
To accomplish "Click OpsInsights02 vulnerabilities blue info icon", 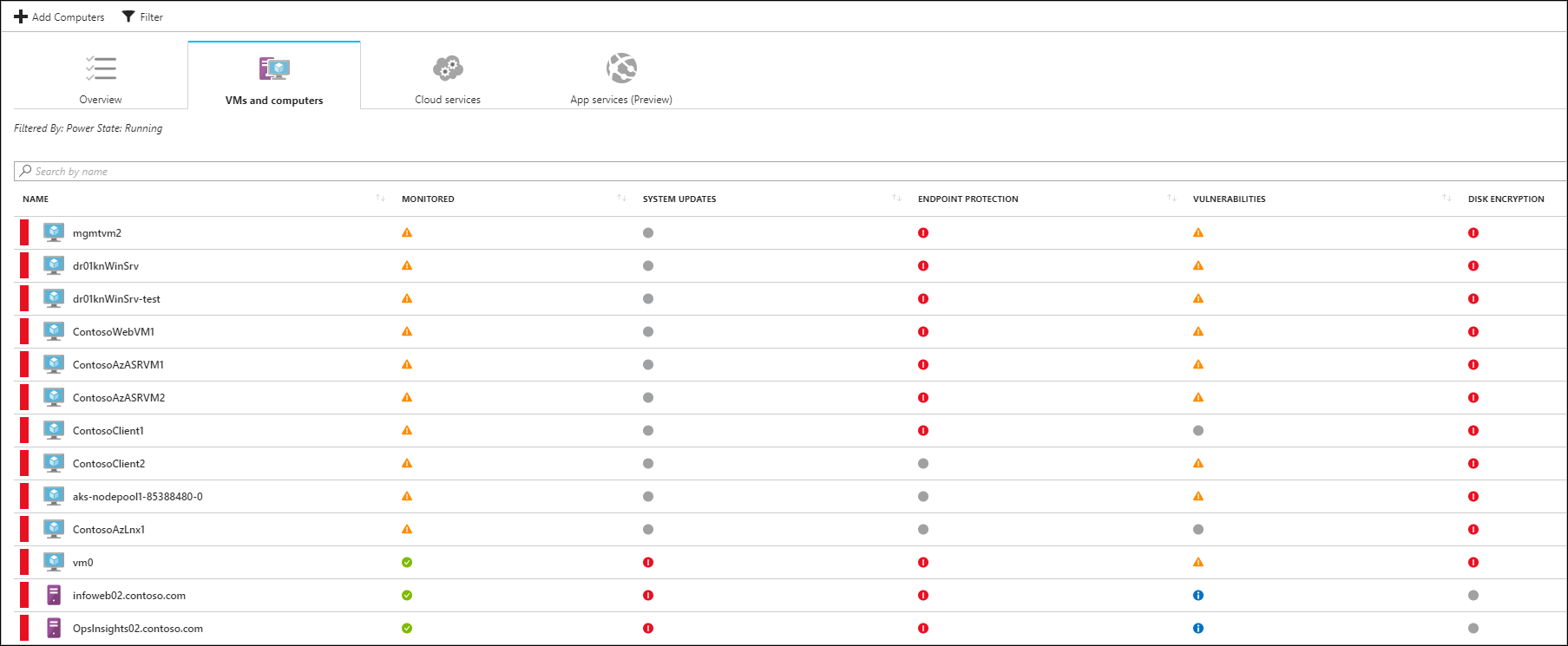I will click(x=1198, y=628).
